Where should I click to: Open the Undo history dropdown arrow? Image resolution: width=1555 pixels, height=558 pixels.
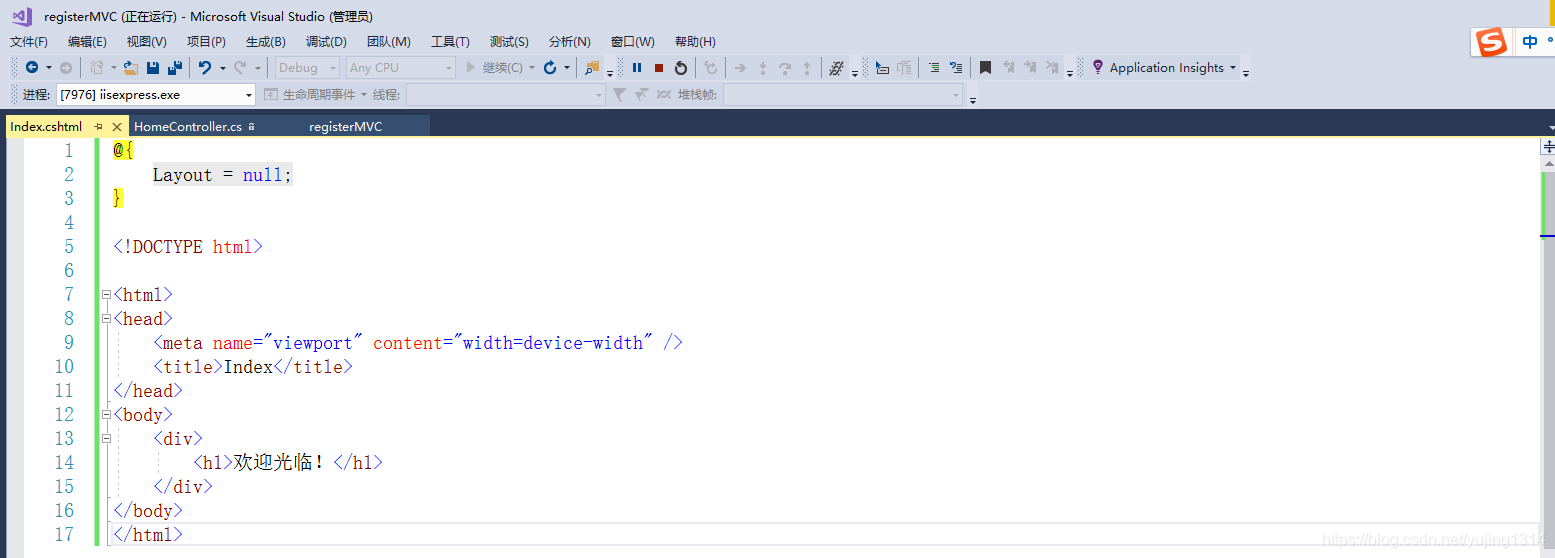(222, 68)
